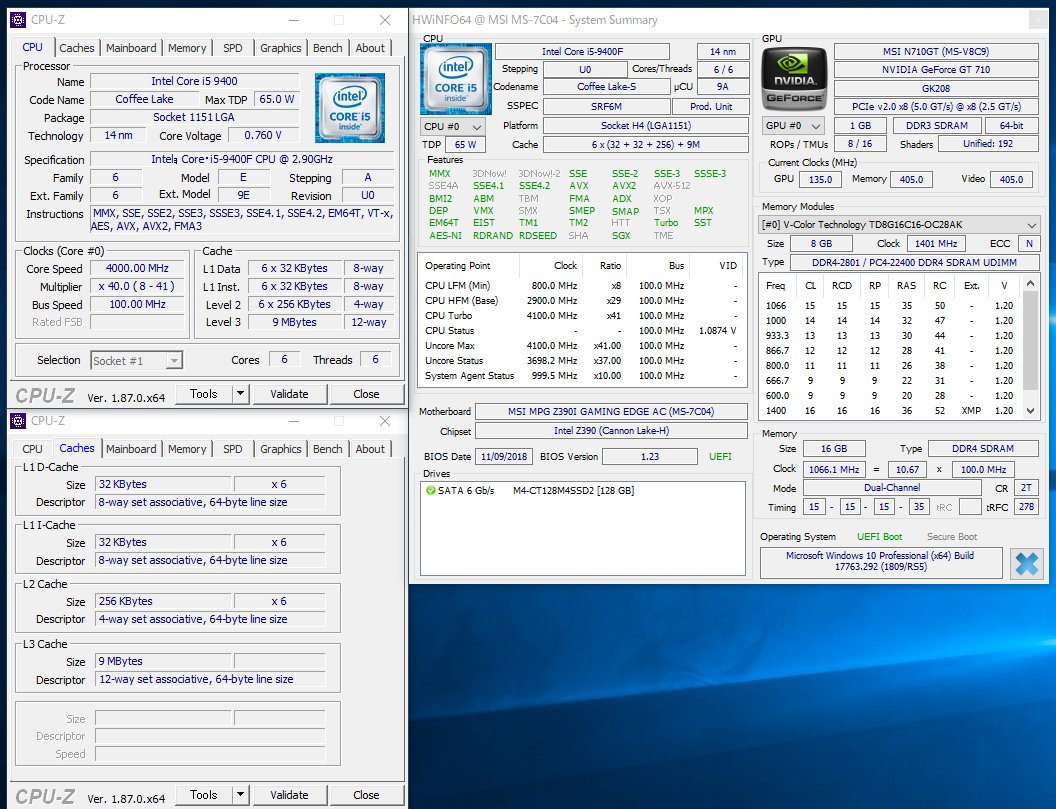Click the green SATA drive status icon
Image resolution: width=1056 pixels, height=809 pixels.
point(430,490)
